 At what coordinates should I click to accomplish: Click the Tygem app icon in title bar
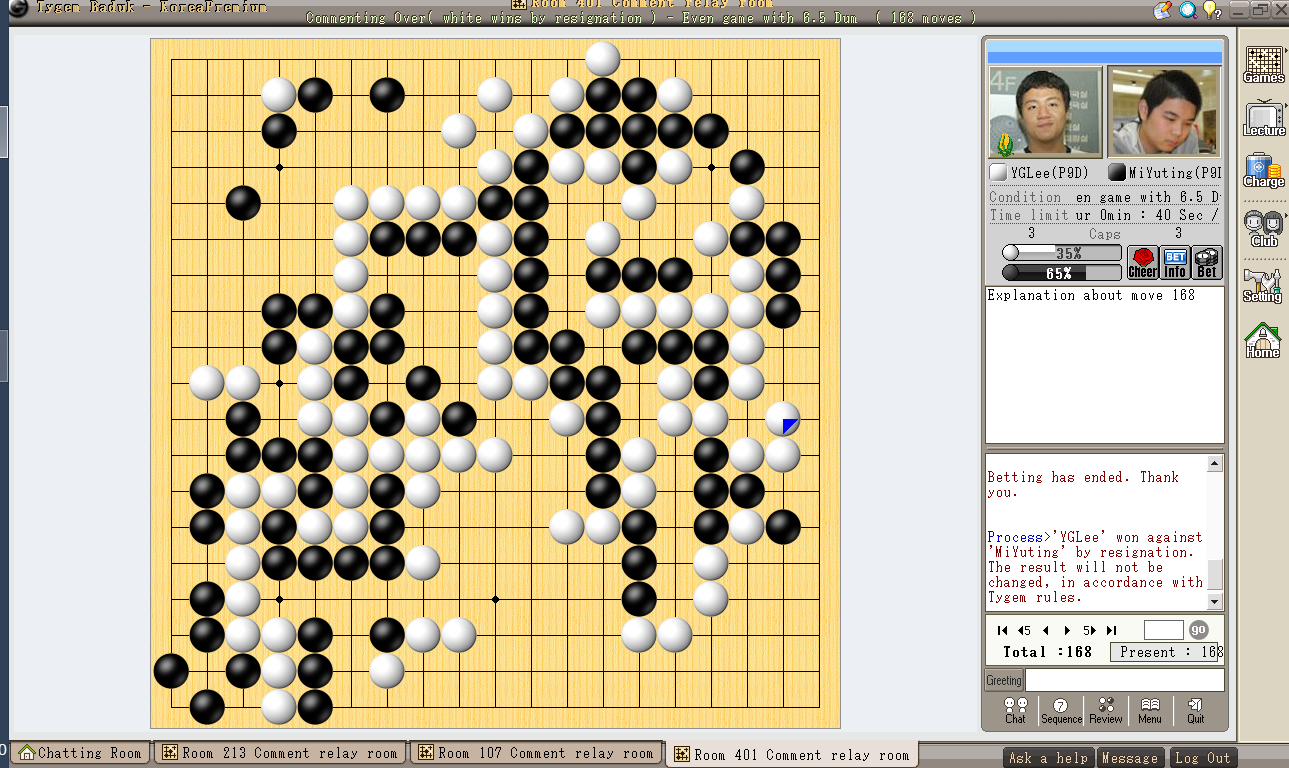coord(18,8)
